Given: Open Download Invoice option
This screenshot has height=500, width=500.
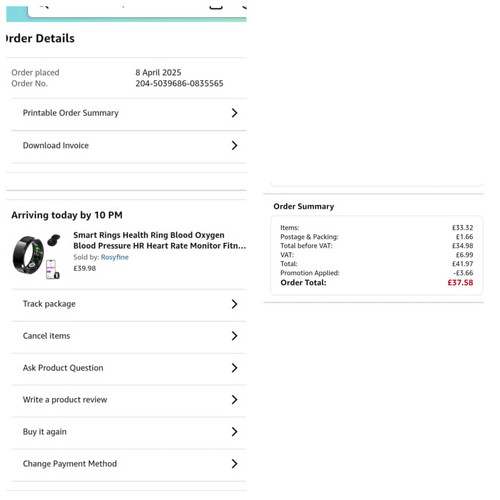Looking at the screenshot, I should point(129,145).
